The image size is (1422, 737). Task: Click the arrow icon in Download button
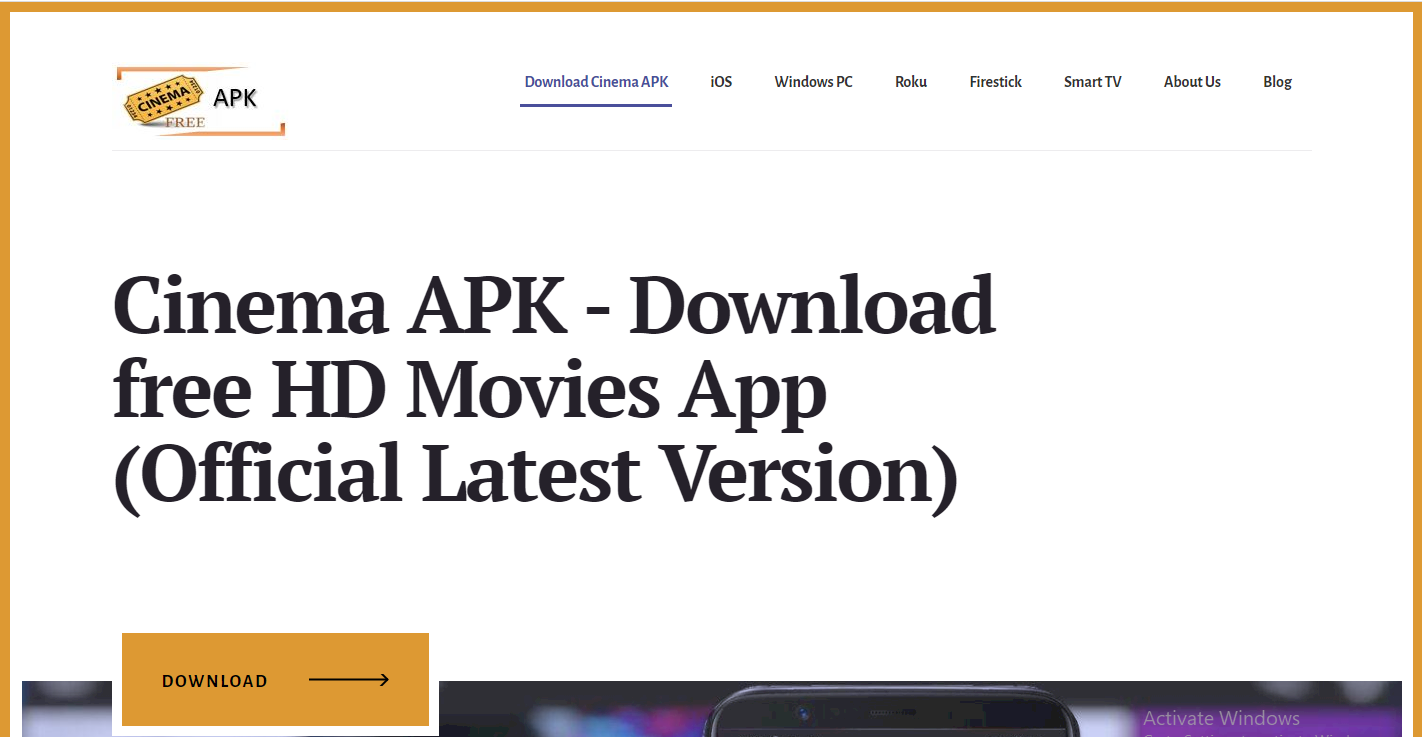349,680
